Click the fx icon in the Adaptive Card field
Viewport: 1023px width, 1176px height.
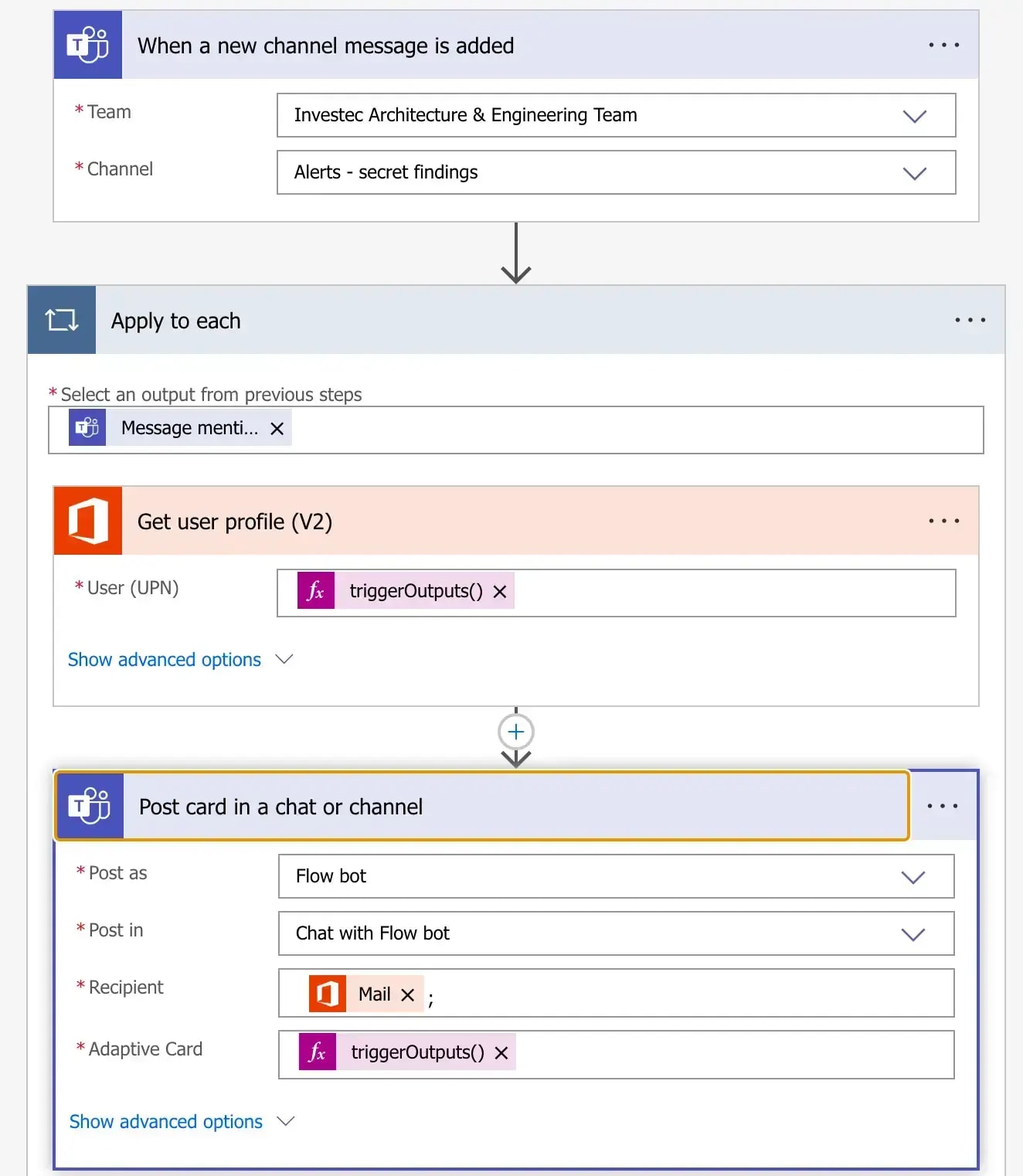pos(318,1052)
